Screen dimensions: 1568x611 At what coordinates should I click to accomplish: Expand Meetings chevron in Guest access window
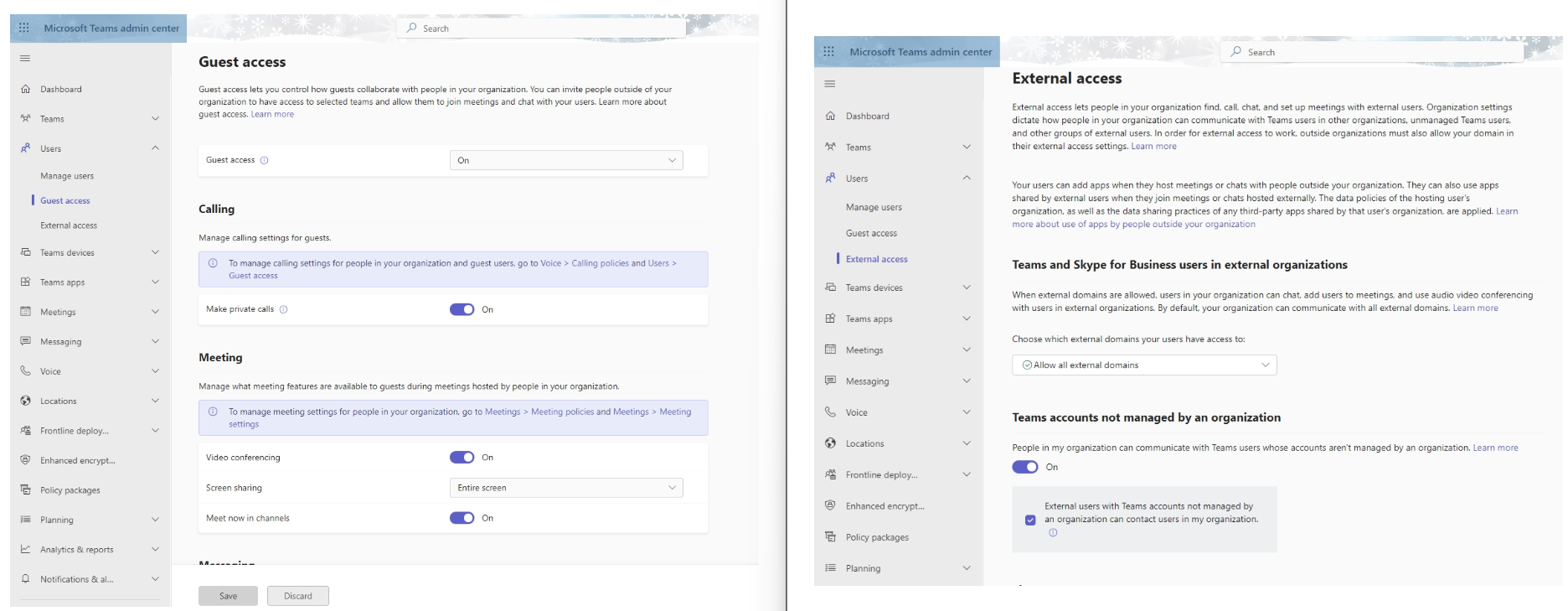pyautogui.click(x=155, y=312)
